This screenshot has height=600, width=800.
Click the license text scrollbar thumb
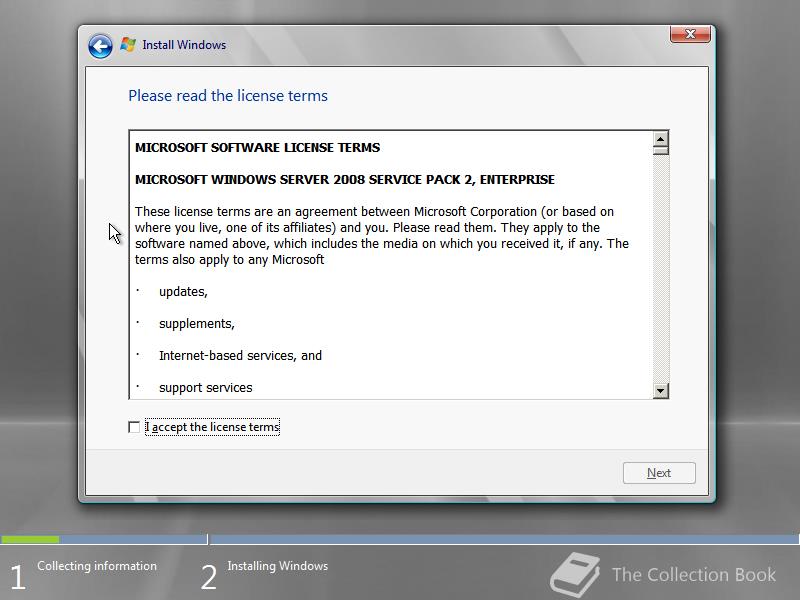pyautogui.click(x=660, y=151)
